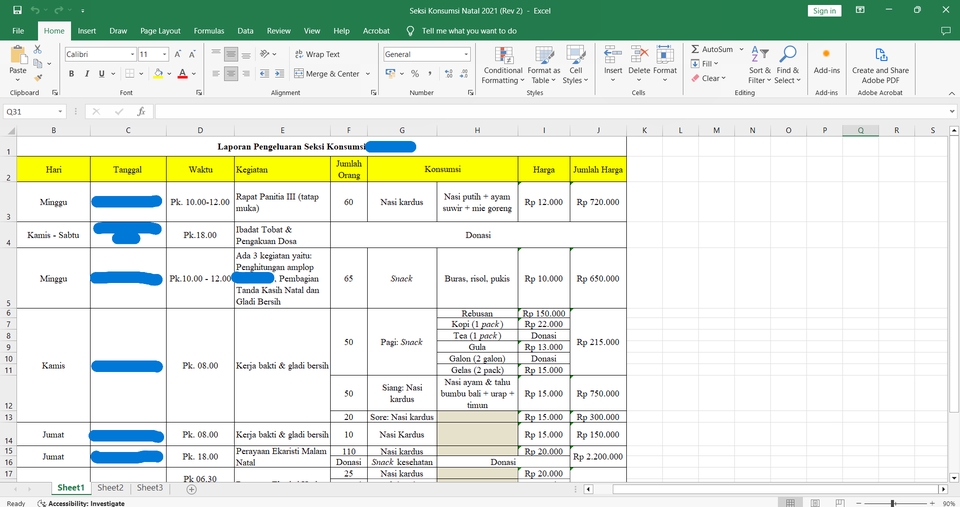The height and width of the screenshot is (507, 960).
Task: Open Format as Table gallery
Action: tap(543, 65)
